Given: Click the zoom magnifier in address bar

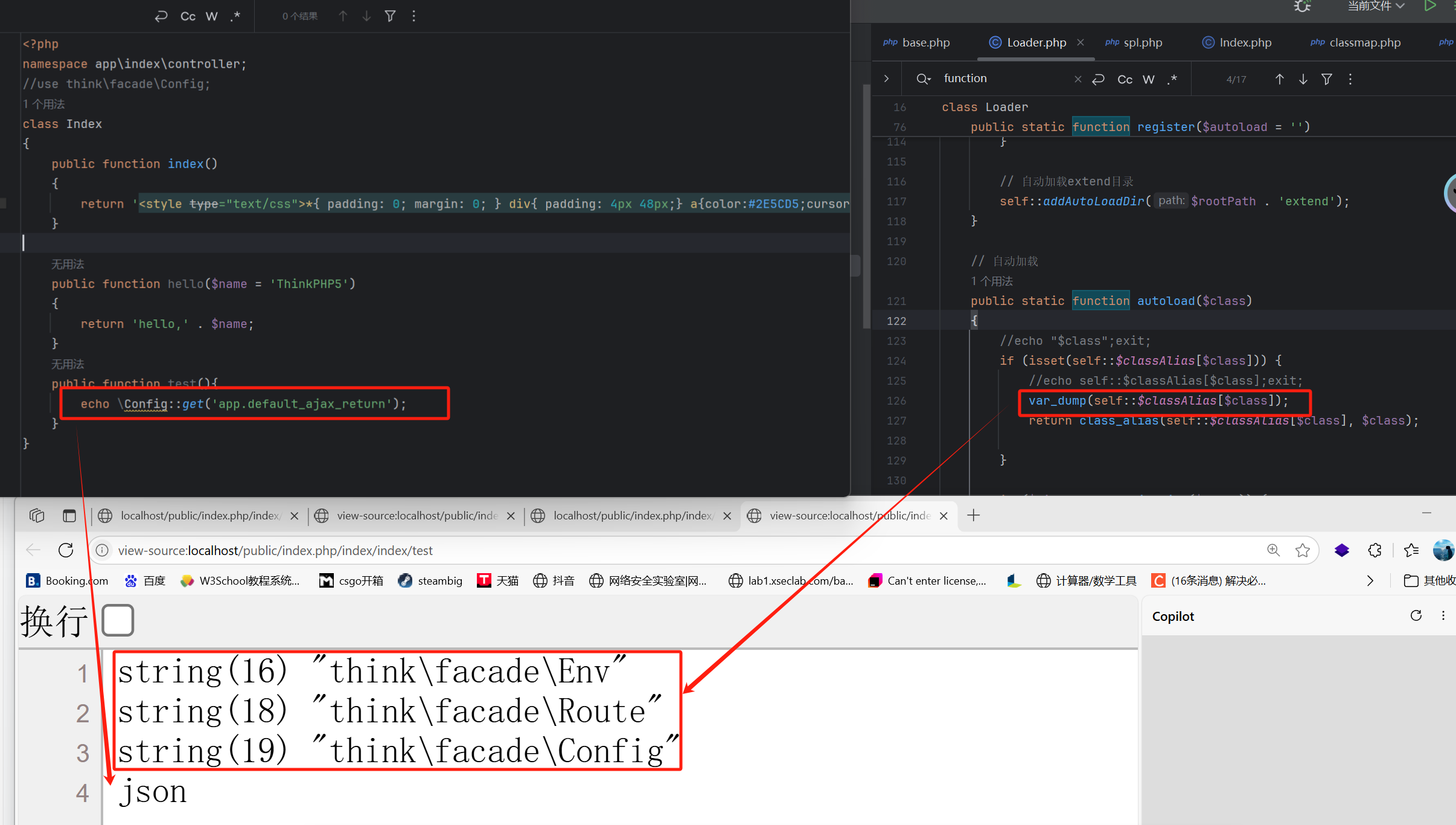Looking at the screenshot, I should click(1273, 550).
